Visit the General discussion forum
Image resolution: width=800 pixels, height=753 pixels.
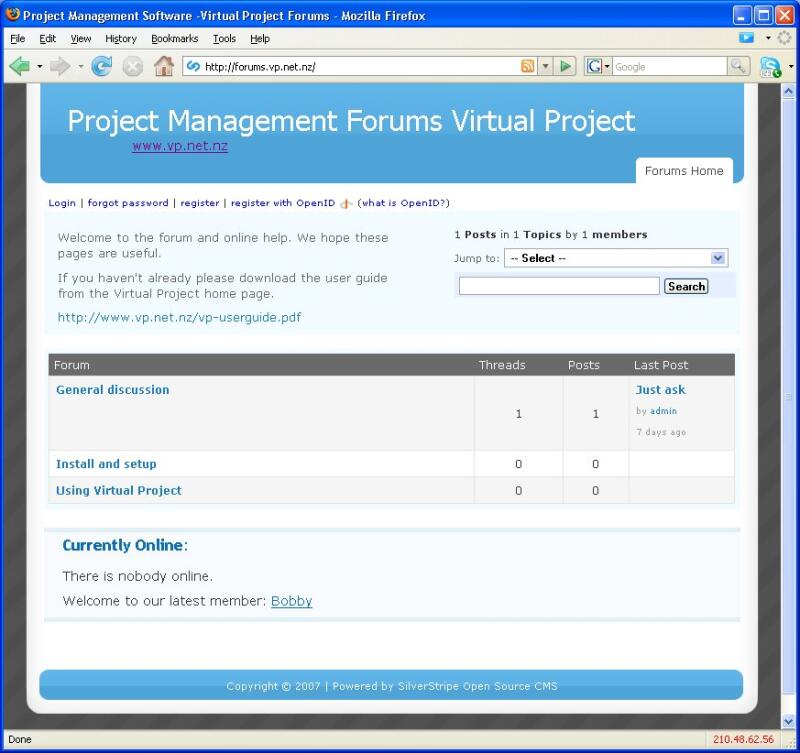point(112,389)
